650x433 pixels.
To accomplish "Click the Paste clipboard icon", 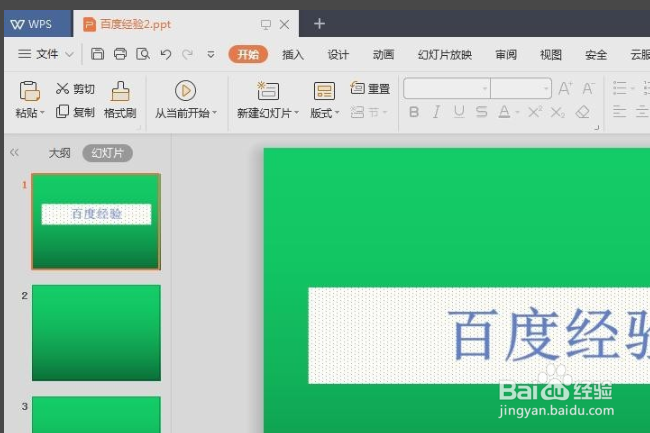I will coord(29,91).
